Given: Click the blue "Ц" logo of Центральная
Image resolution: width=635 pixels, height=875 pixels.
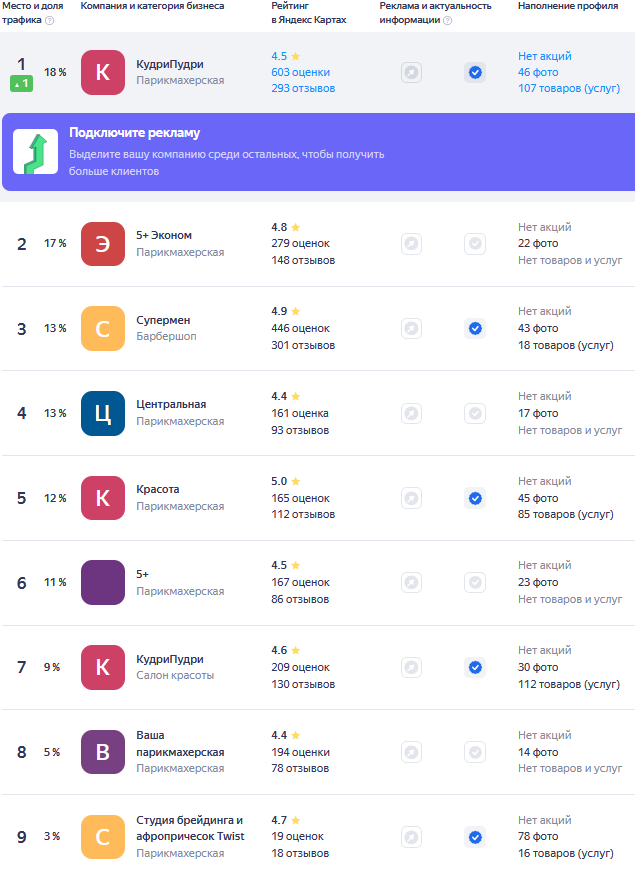Looking at the screenshot, I should [103, 413].
